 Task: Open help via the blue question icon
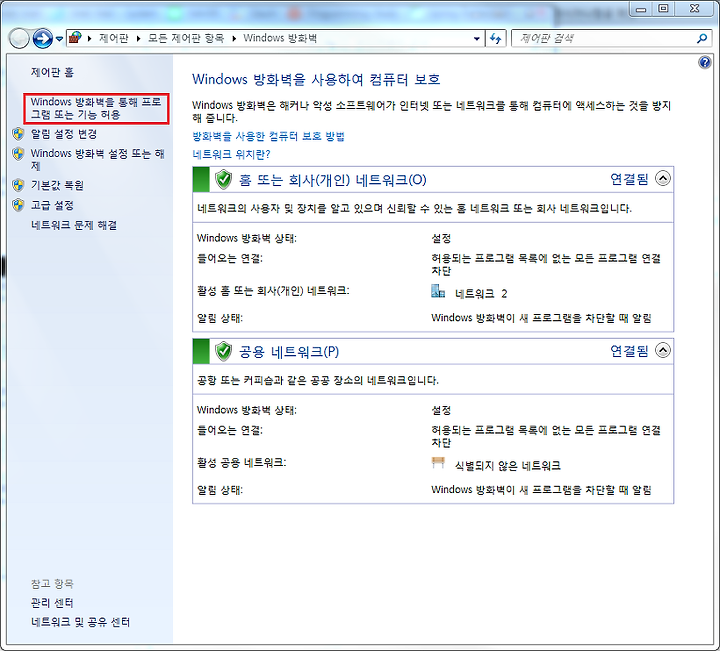pos(704,62)
